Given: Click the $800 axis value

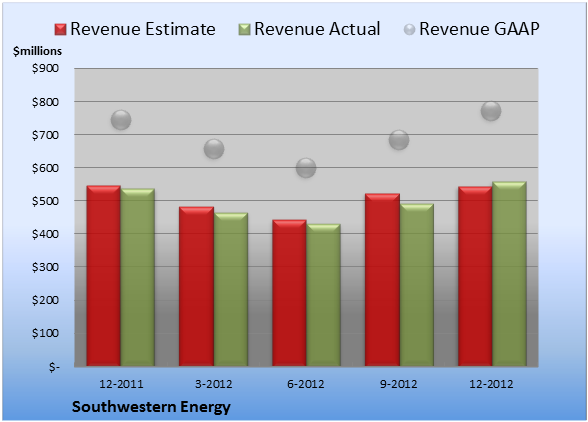Looking at the screenshot, I should pos(45,102).
